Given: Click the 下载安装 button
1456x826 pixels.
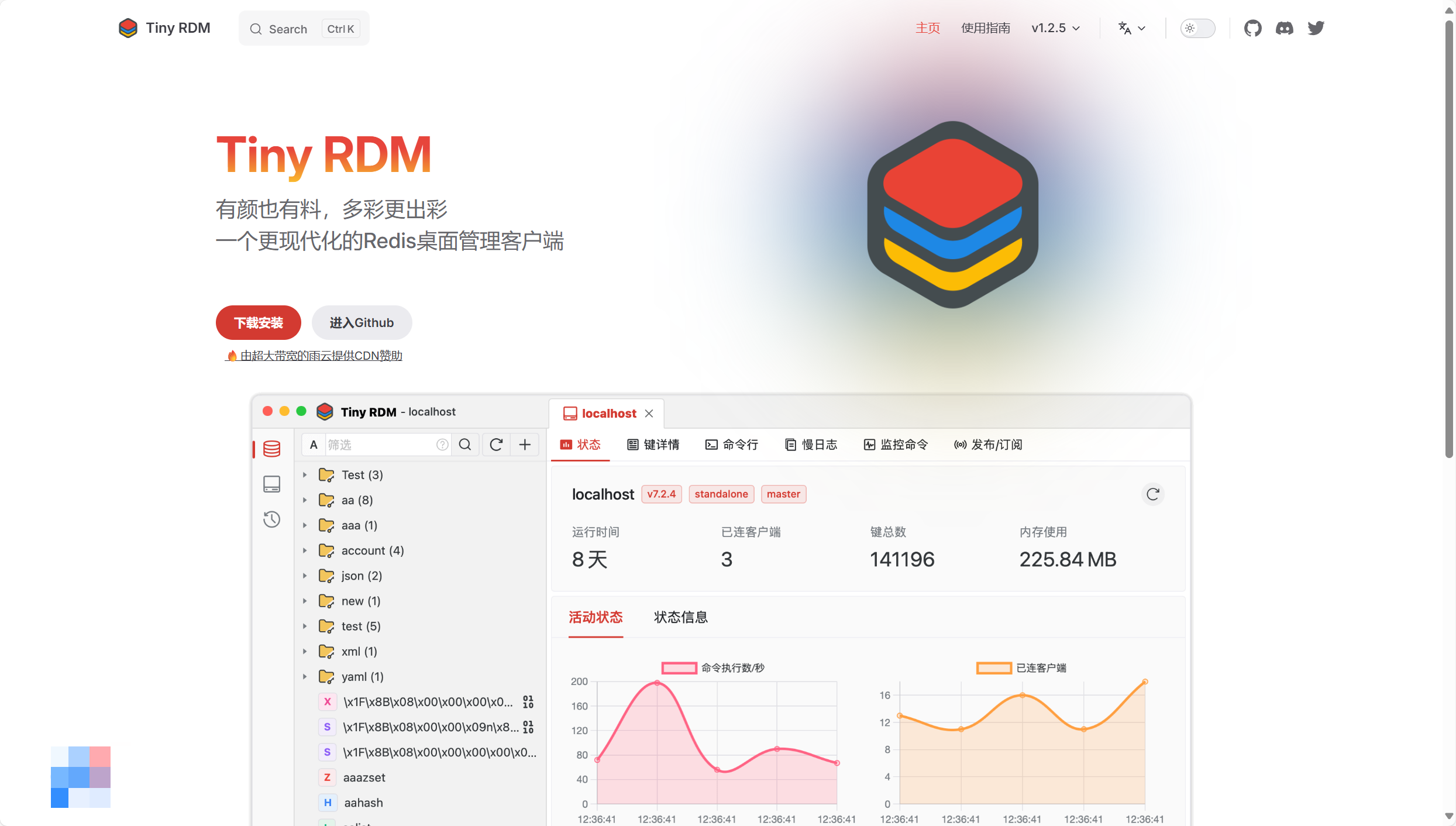Looking at the screenshot, I should tap(258, 322).
